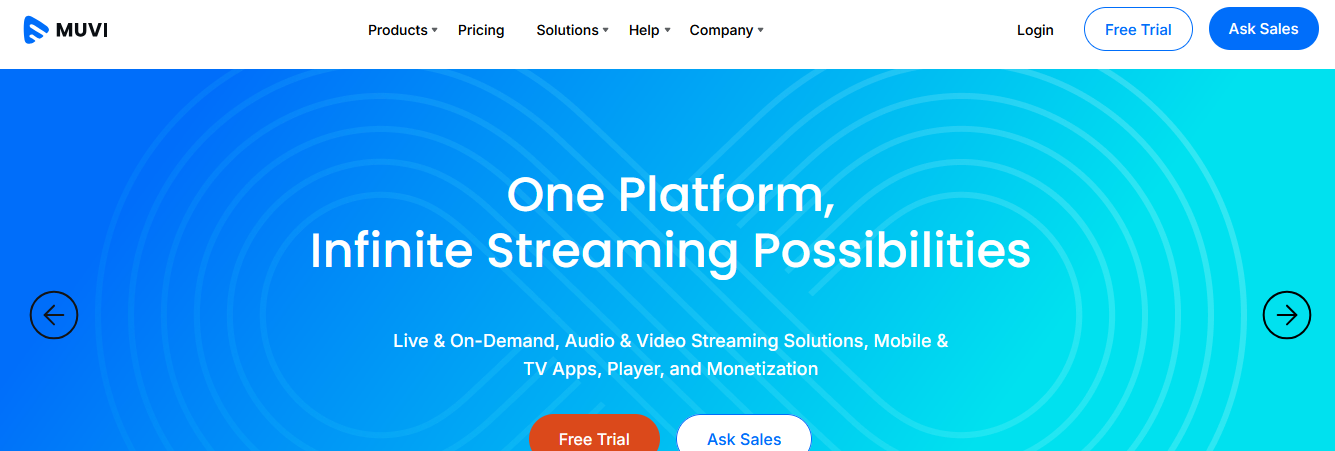Viewport: 1335px width, 451px height.
Task: Click the white Ask Sales hero button
Action: (x=744, y=435)
